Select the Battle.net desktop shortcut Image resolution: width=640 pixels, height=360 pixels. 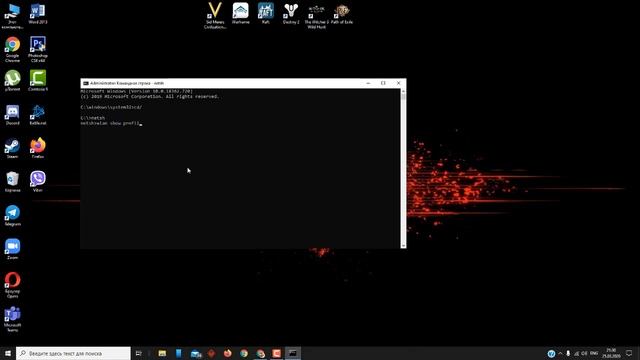38,114
